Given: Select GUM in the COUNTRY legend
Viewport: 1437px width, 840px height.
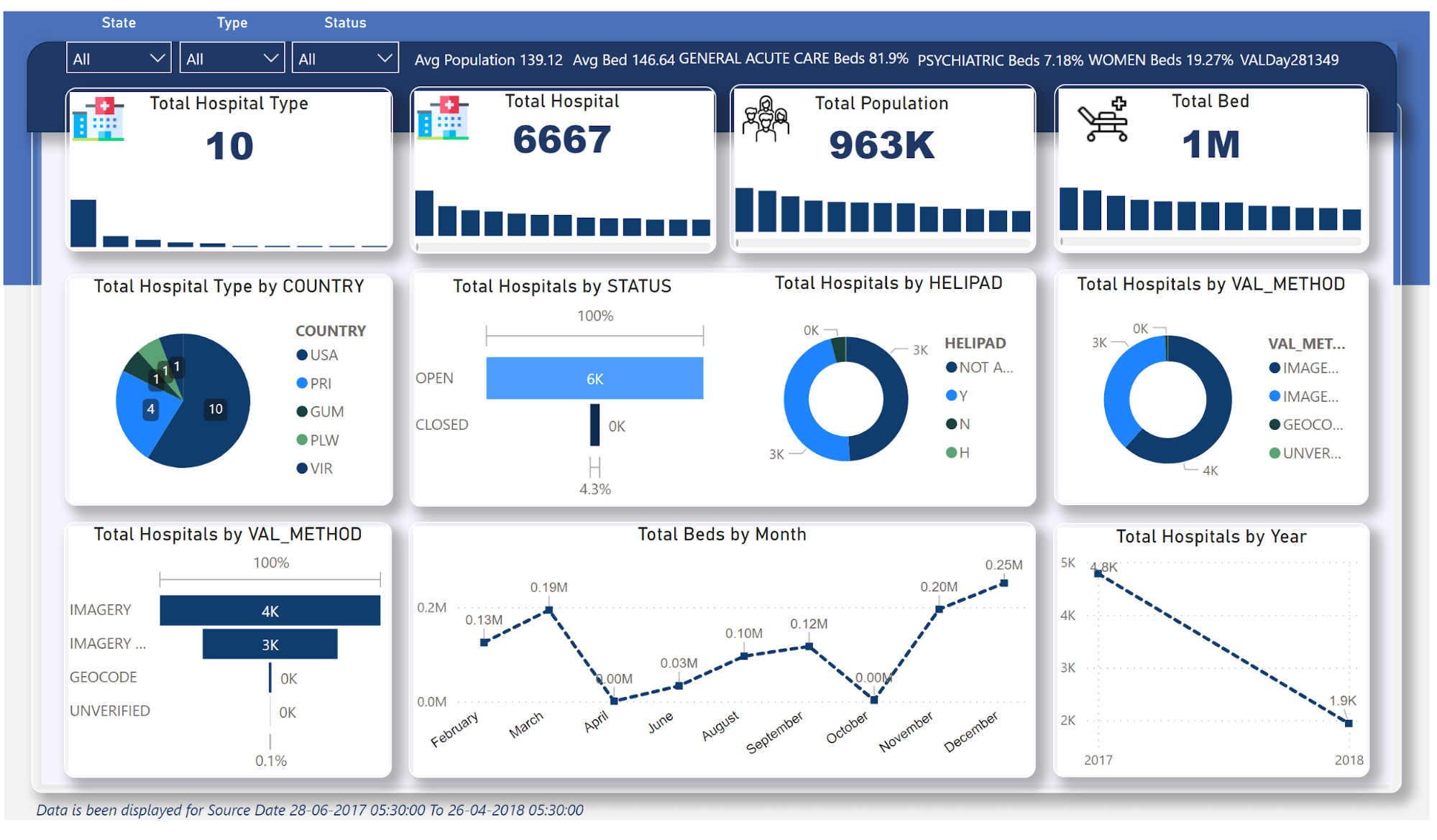Looking at the screenshot, I should [x=320, y=412].
